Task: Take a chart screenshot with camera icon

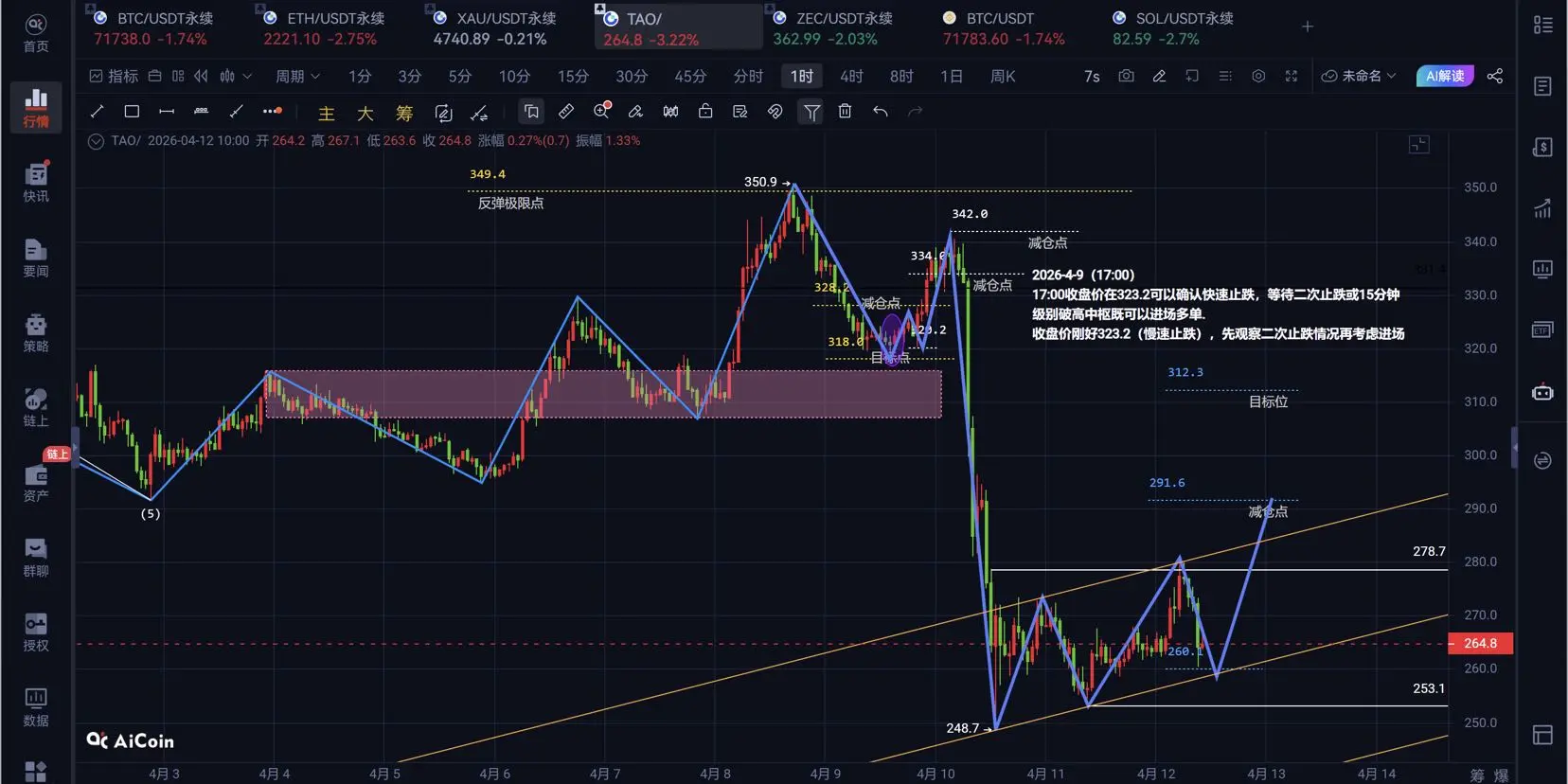Action: click(1126, 76)
